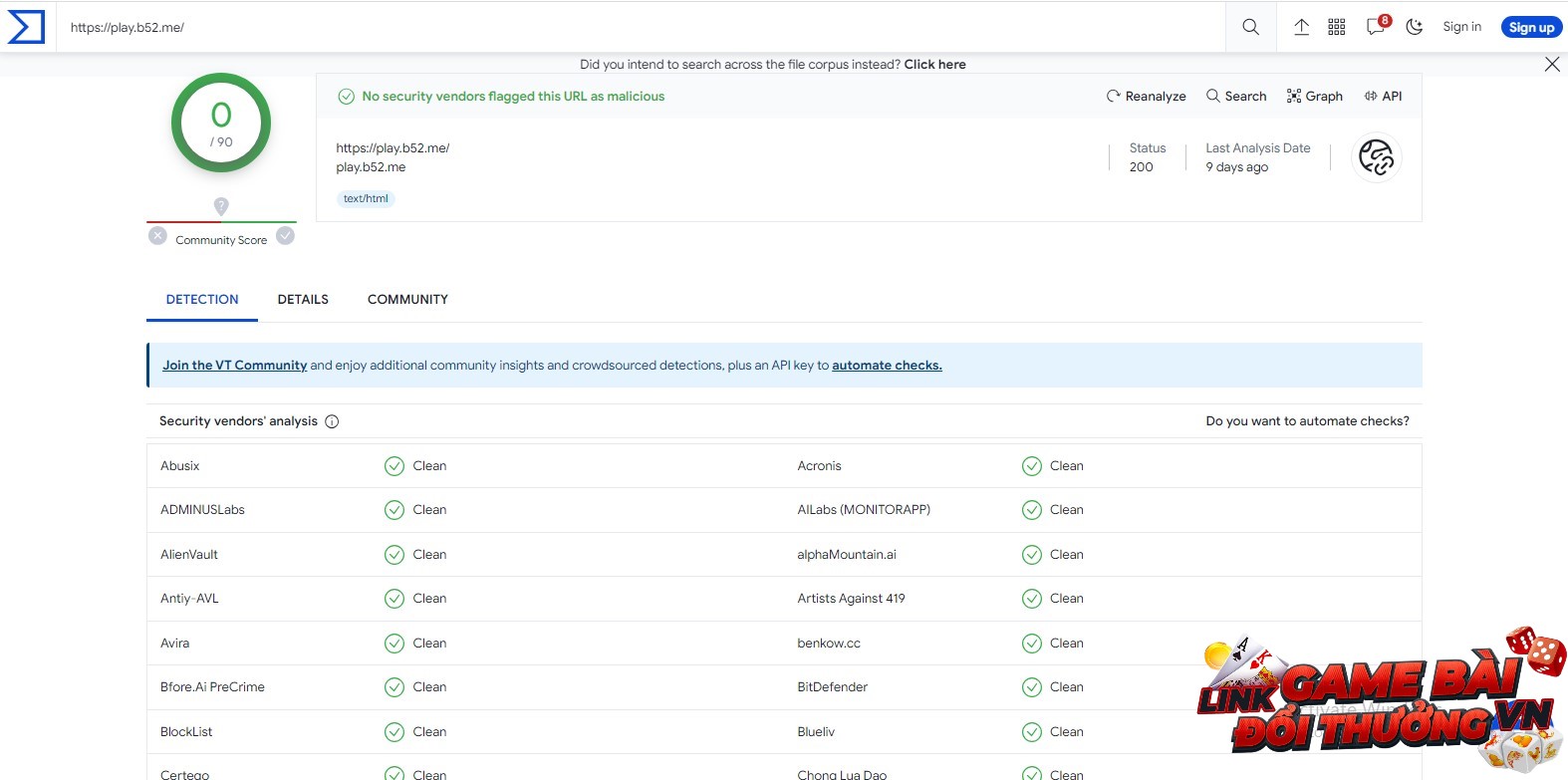This screenshot has width=1568, height=780.
Task: Switch to the COMMUNITY tab
Action: [407, 299]
